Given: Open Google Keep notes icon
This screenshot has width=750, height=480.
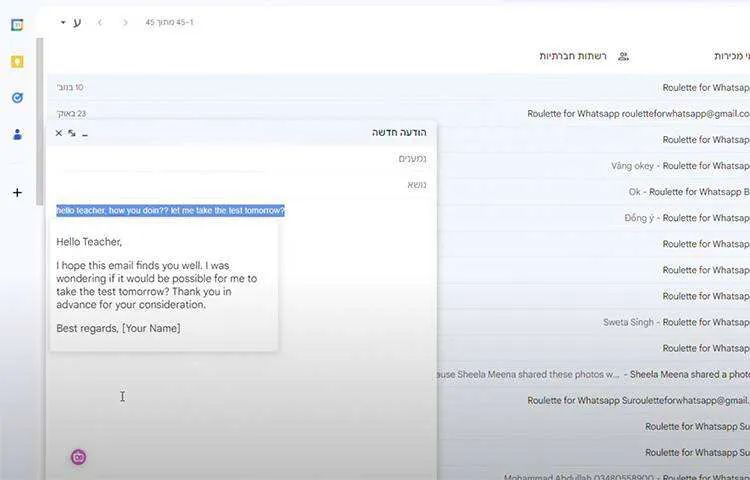Looking at the screenshot, I should (17, 62).
